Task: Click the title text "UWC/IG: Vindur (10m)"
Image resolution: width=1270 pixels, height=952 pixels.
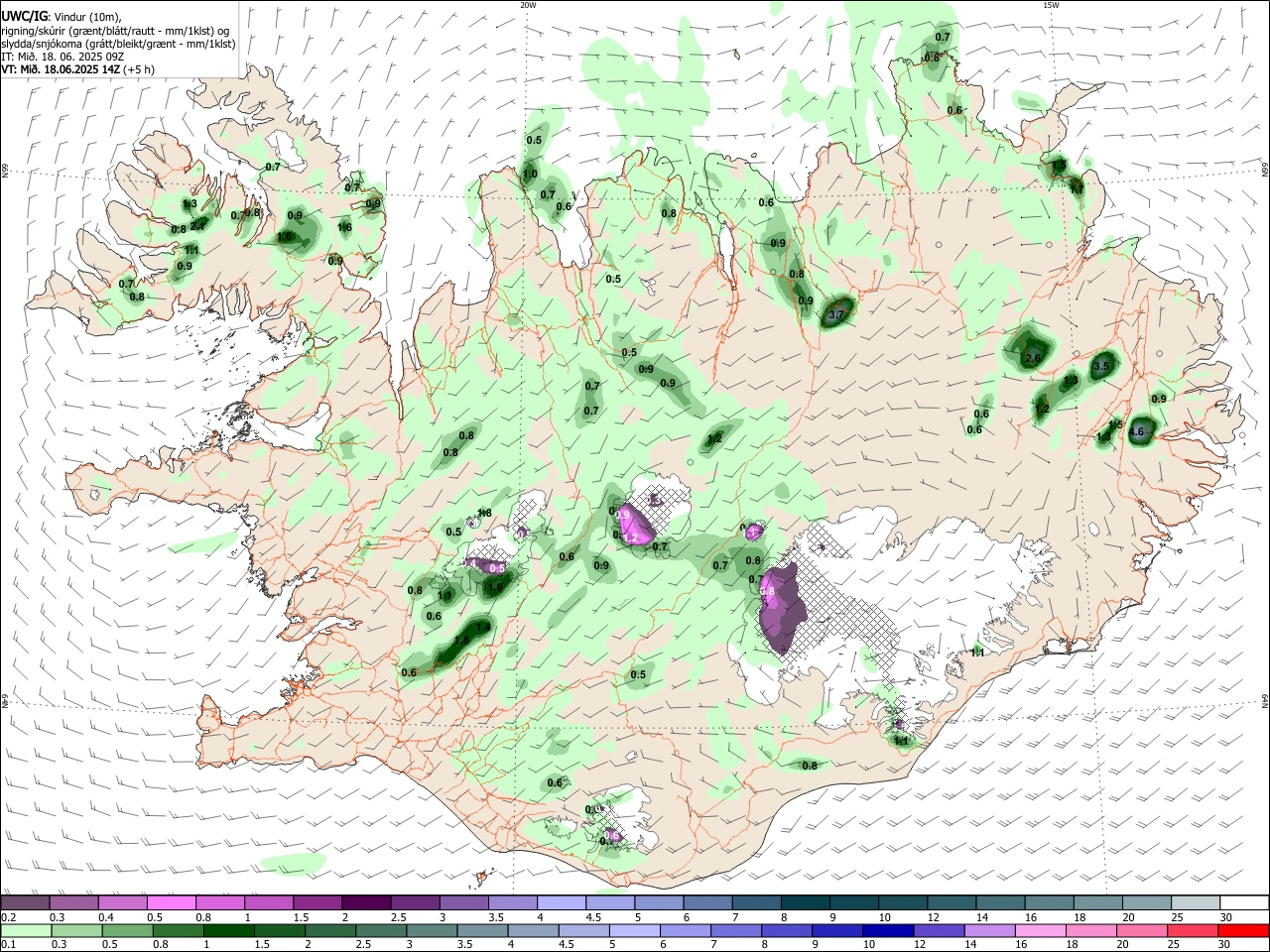Action: click(x=62, y=17)
